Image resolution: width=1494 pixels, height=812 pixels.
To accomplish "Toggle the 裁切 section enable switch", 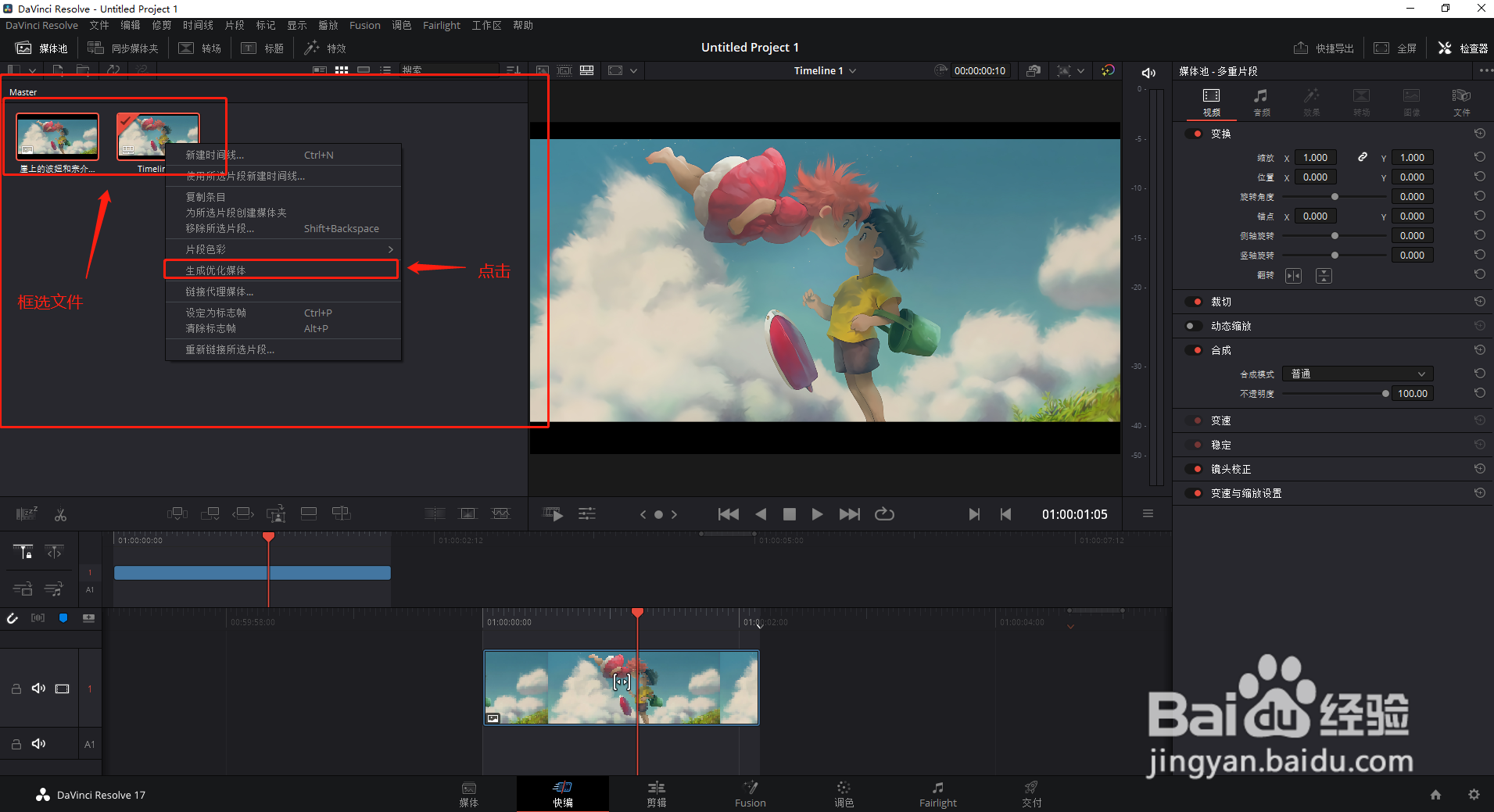I will tap(1194, 302).
